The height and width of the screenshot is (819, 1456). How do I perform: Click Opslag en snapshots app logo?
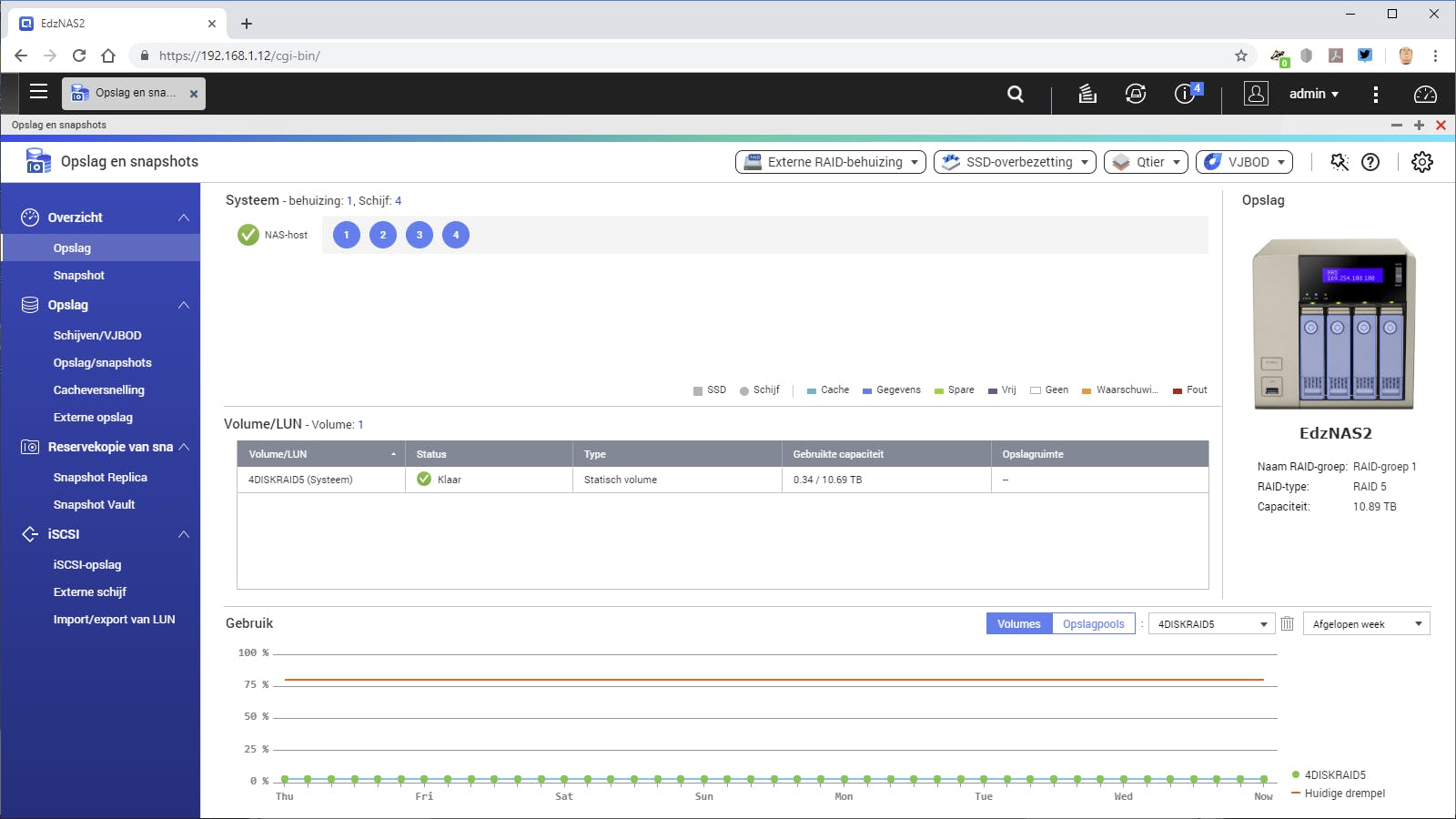pos(38,162)
